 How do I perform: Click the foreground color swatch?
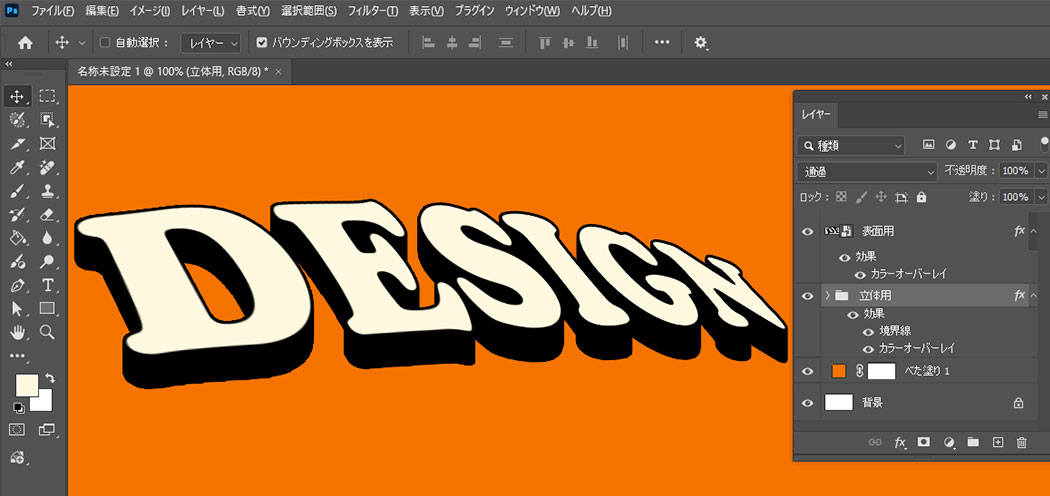coord(26,385)
